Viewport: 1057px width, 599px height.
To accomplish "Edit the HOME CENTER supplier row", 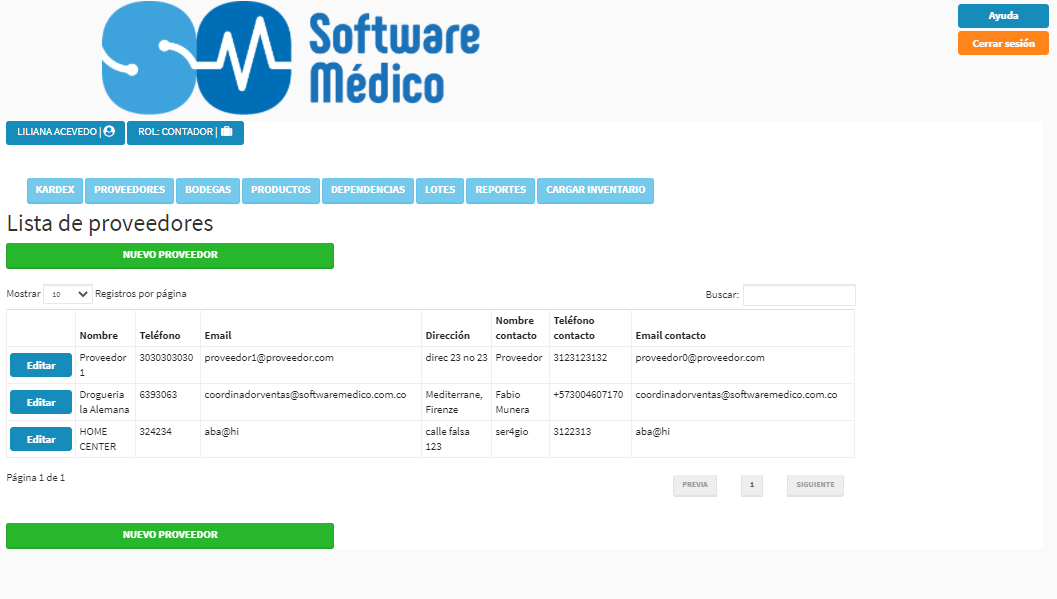I will click(40, 438).
